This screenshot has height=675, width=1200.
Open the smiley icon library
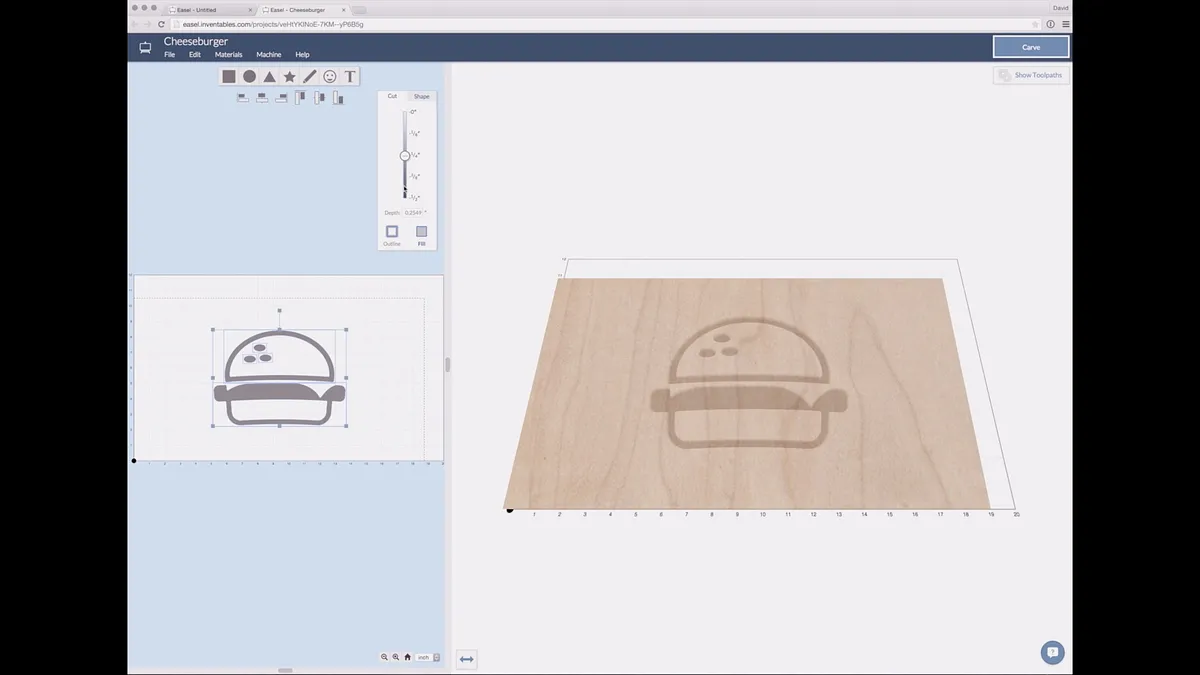(x=330, y=77)
